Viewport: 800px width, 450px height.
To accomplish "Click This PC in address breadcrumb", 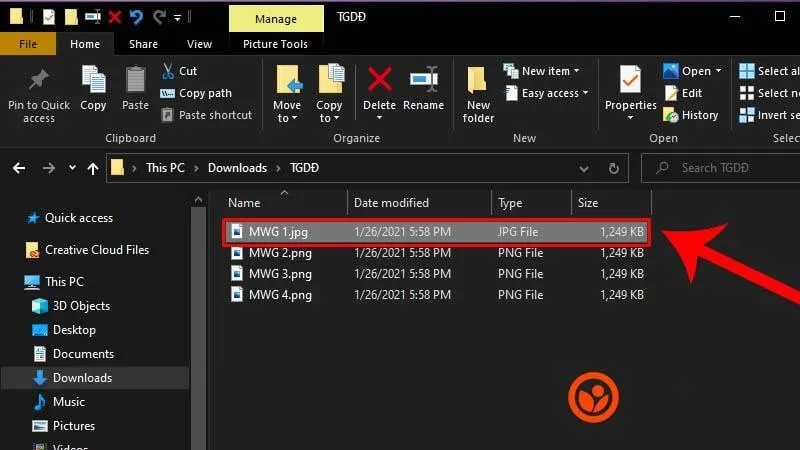I will pos(165,168).
